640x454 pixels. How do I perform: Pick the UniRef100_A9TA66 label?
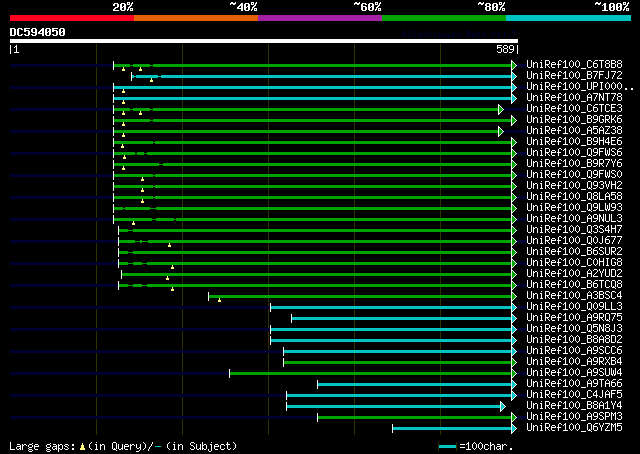click(x=574, y=384)
